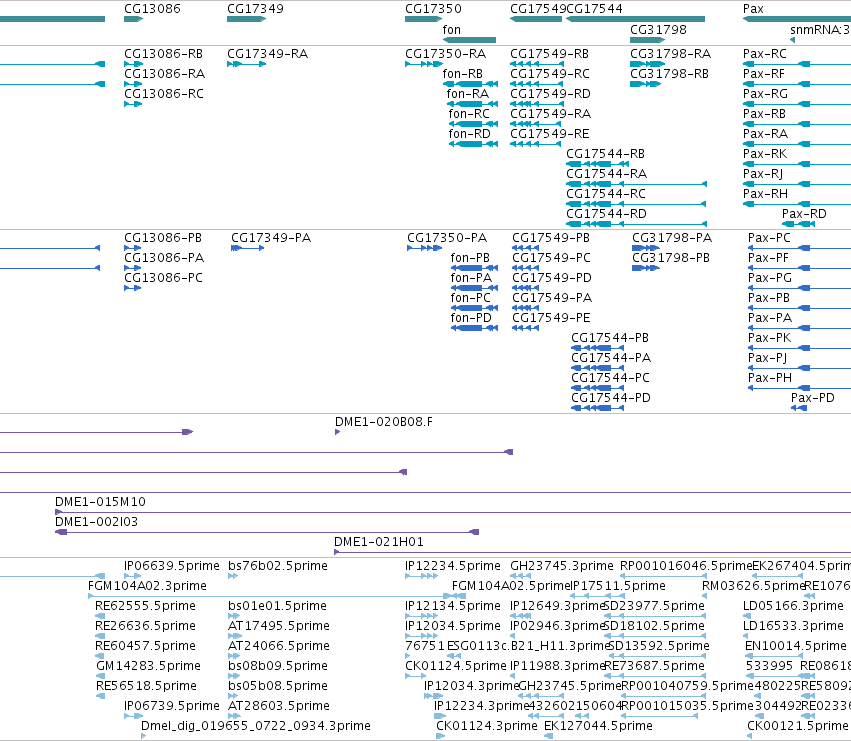Image resolution: width=851 pixels, height=741 pixels.
Task: Click the CG13086-RB transcript label
Action: tap(163, 54)
